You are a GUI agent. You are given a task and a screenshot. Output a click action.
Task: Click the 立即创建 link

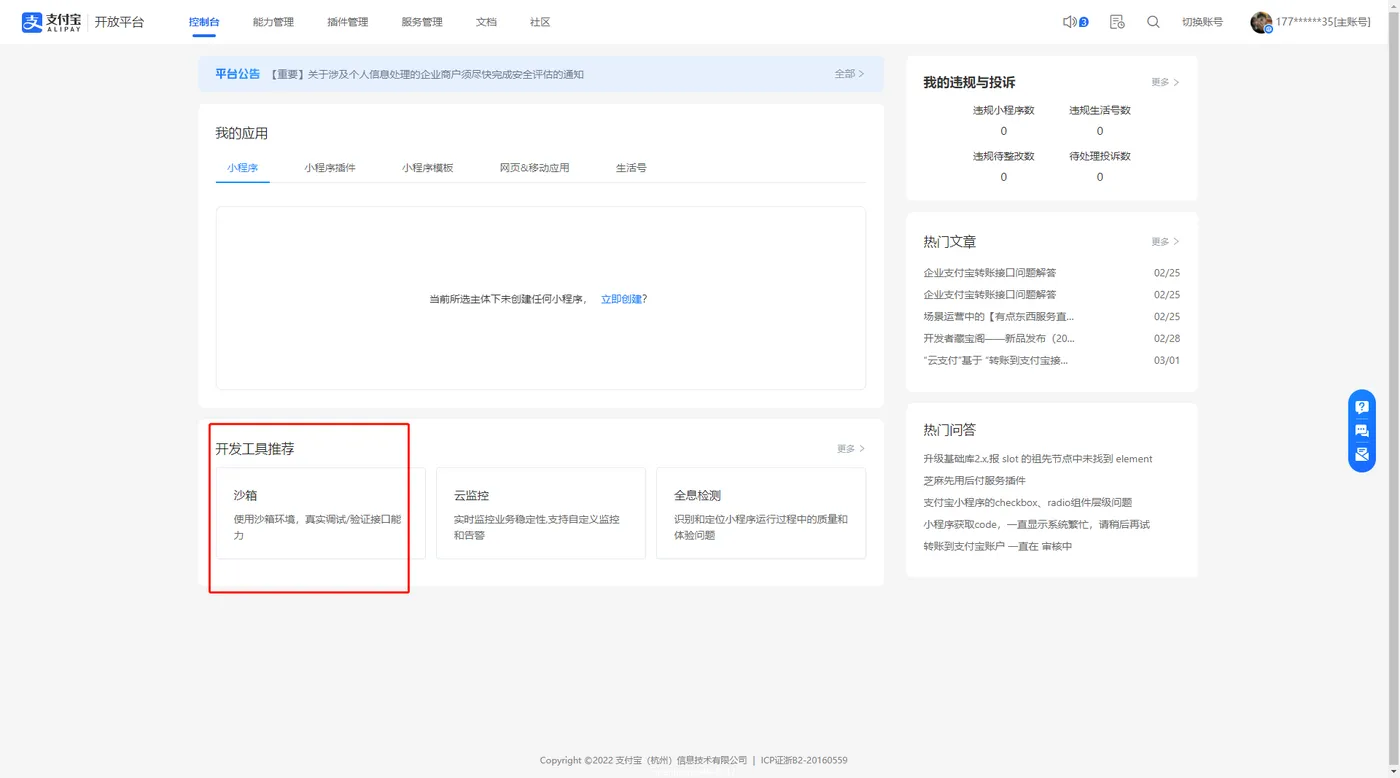click(x=621, y=299)
